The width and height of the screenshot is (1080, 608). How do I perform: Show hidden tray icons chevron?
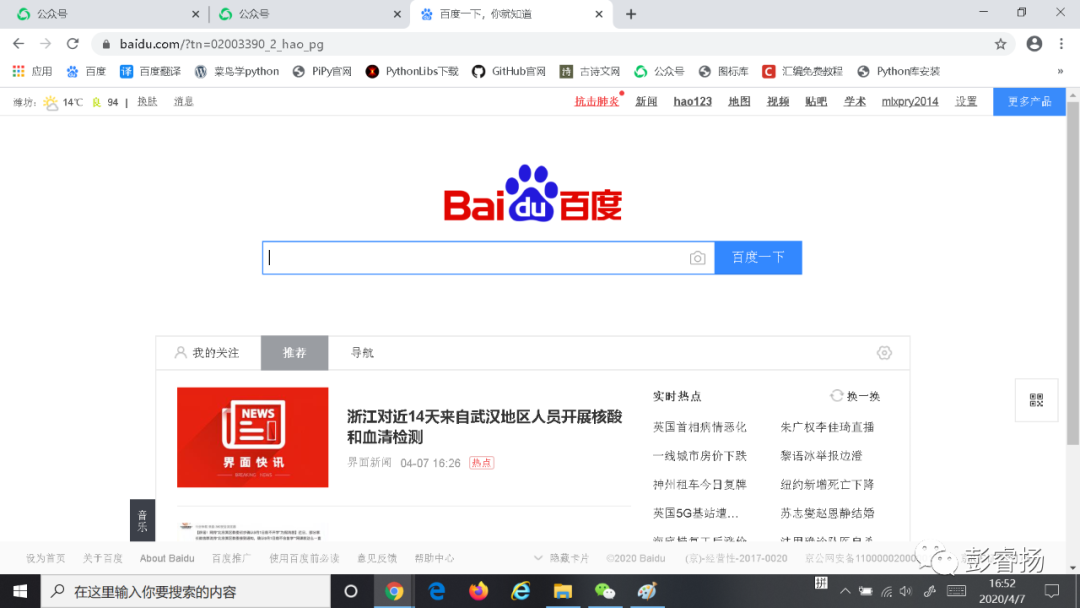click(x=845, y=591)
